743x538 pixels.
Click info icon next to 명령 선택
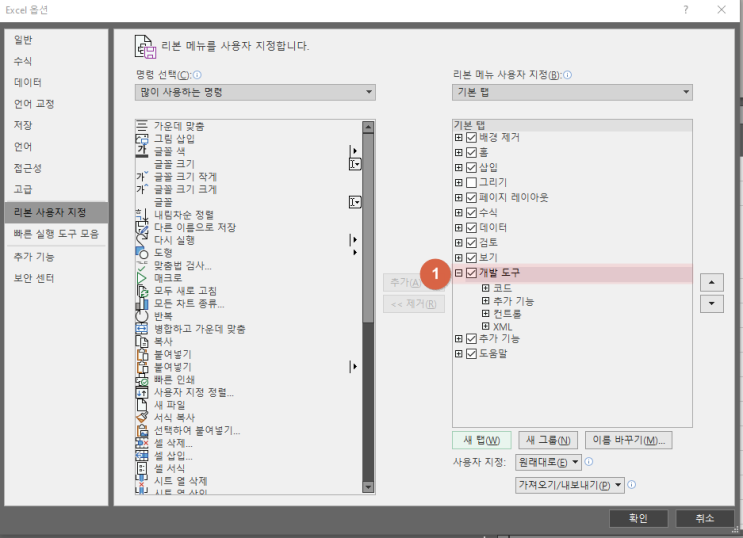(x=197, y=75)
